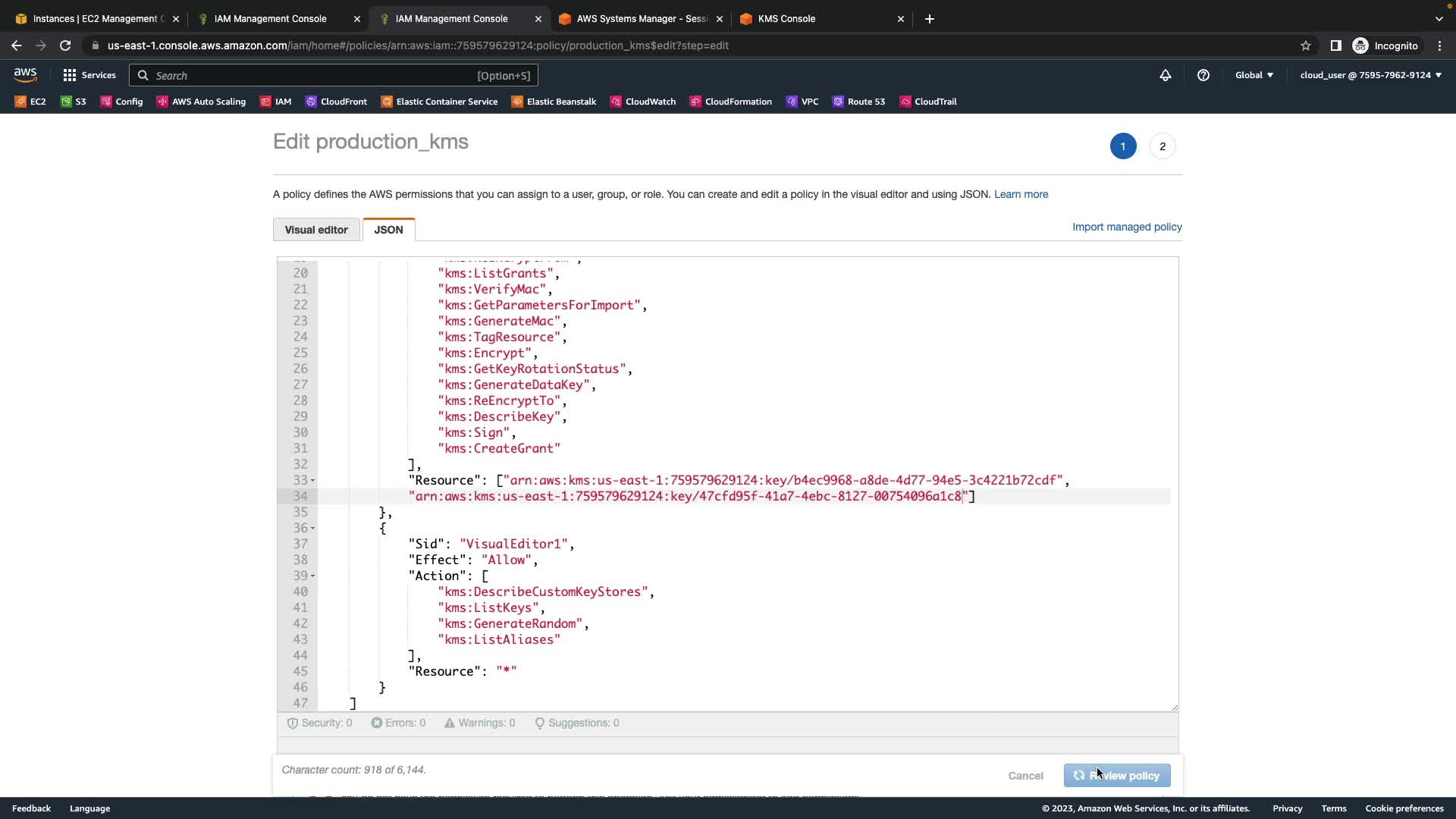The image size is (1456, 819).
Task: Click the help question mark icon
Action: tap(1203, 75)
